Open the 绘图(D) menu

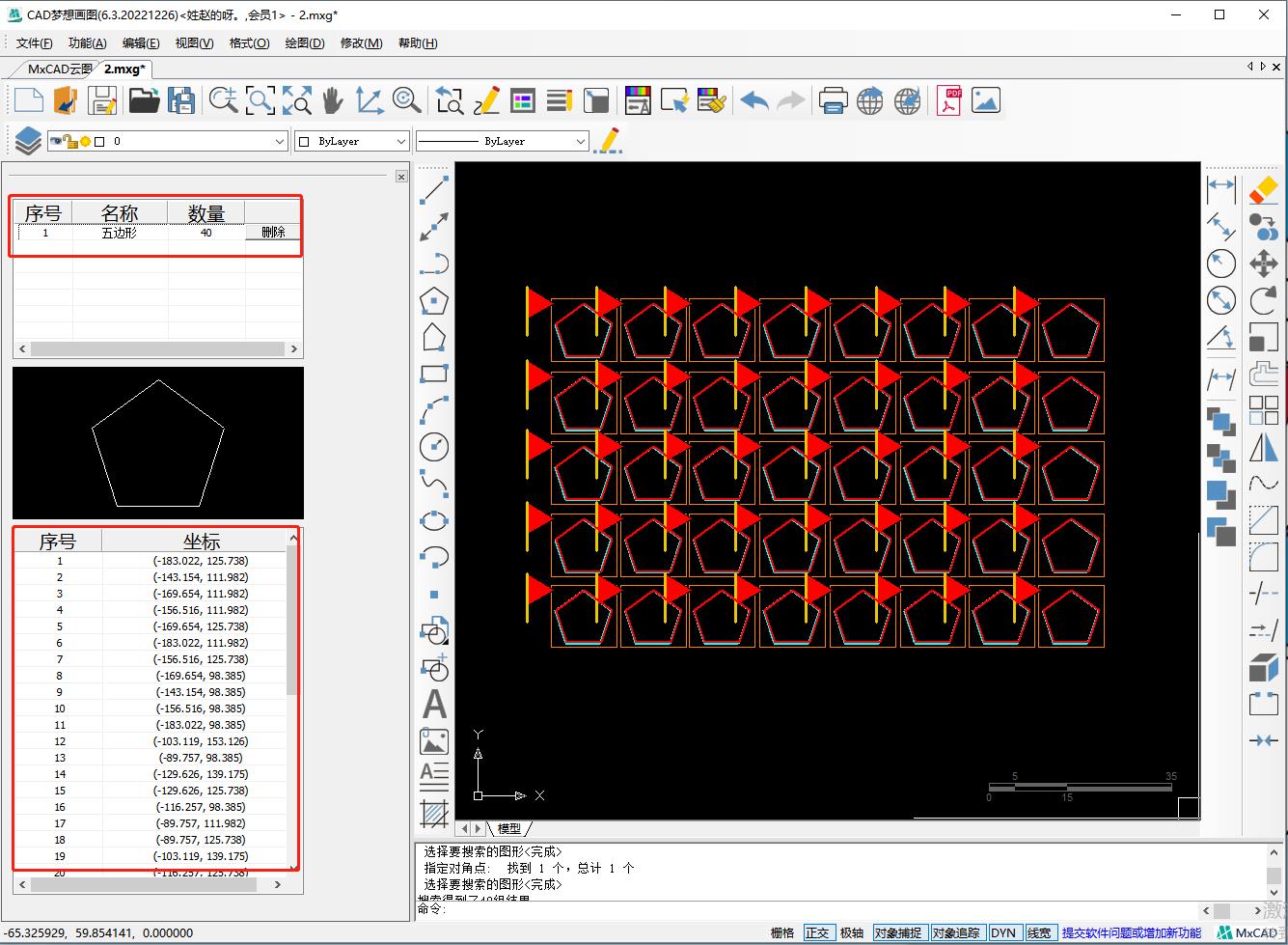305,43
